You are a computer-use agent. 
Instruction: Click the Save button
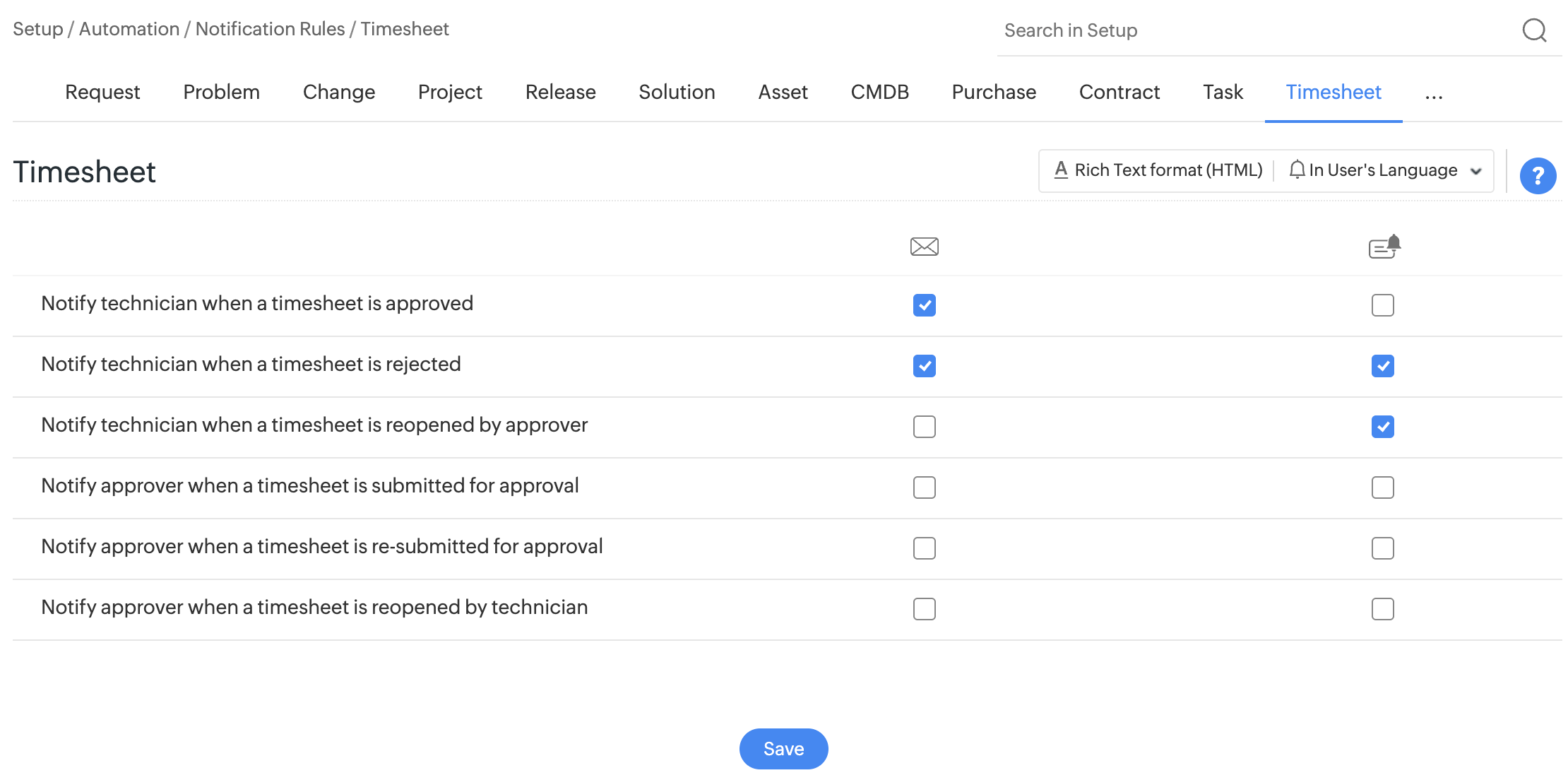783,749
